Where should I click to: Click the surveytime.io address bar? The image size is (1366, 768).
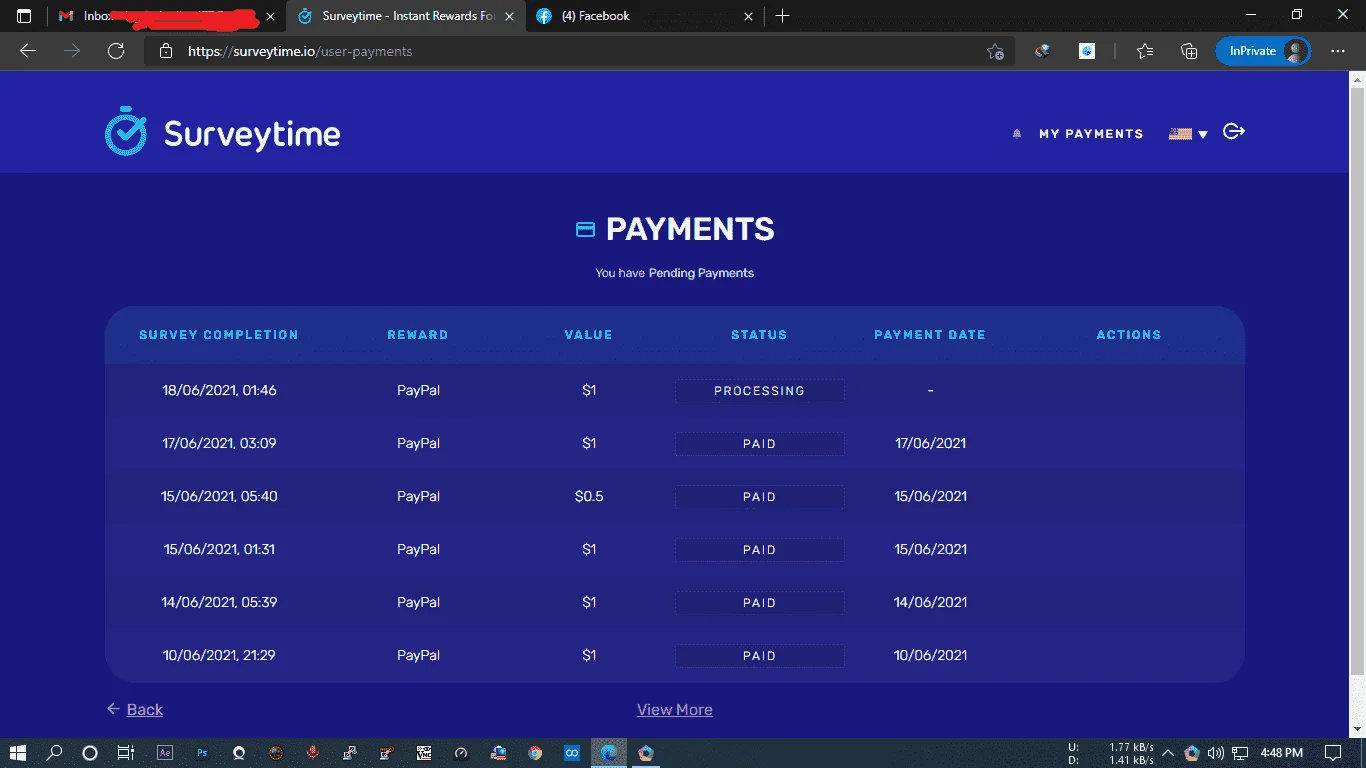tap(580, 51)
